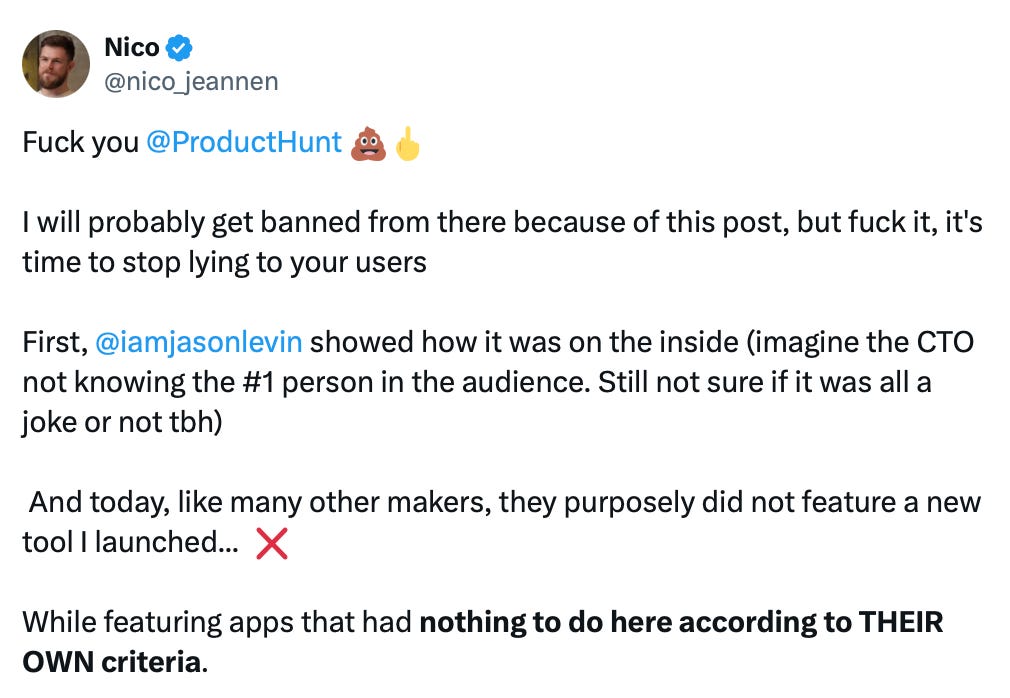Click the red cross mark emoji
Screen dimensions: 1010x698
[271, 543]
